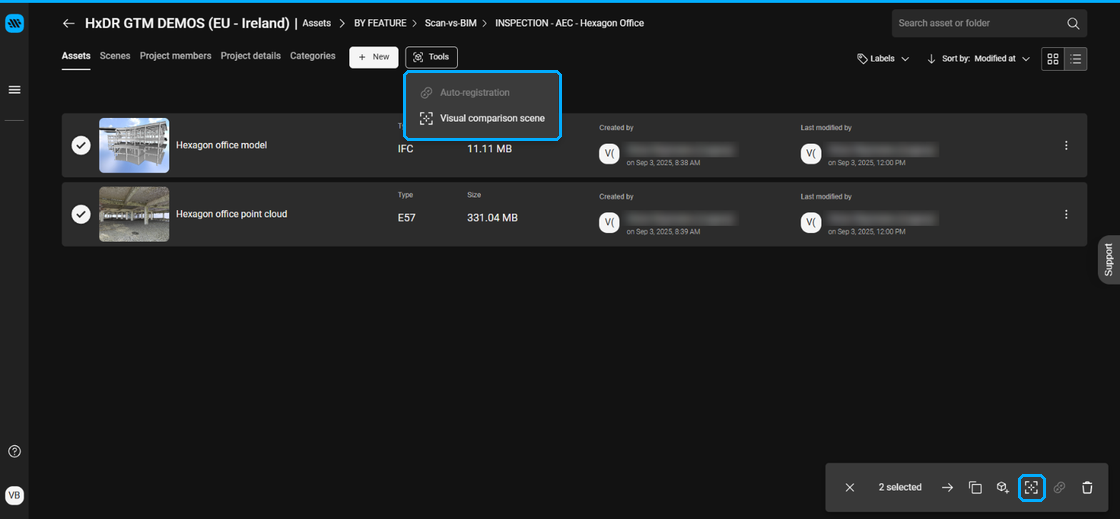The width and height of the screenshot is (1120, 519).
Task: Open options menu for Hexagon office model
Action: tap(1066, 146)
